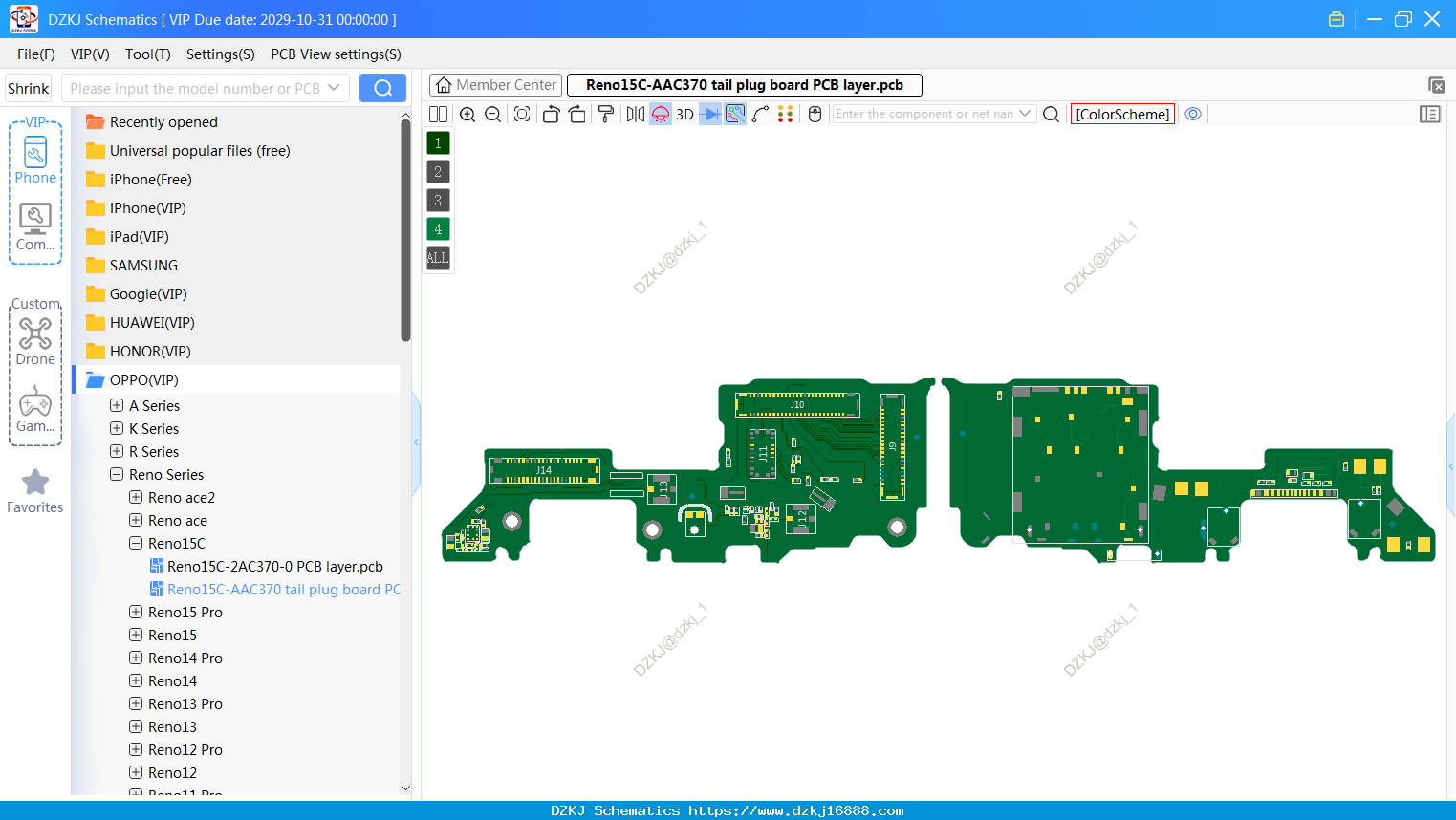Open the Tool(T) menu
1456x820 pixels.
148,54
